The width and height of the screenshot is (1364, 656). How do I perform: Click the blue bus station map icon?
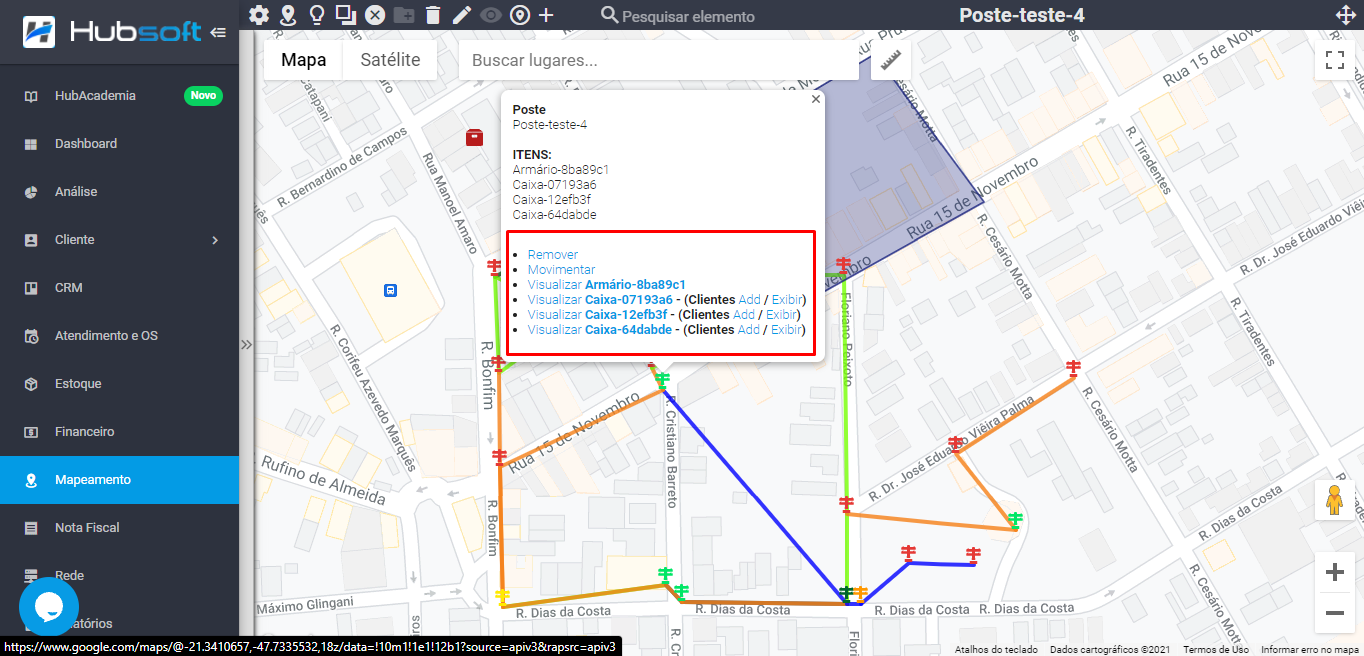(390, 290)
